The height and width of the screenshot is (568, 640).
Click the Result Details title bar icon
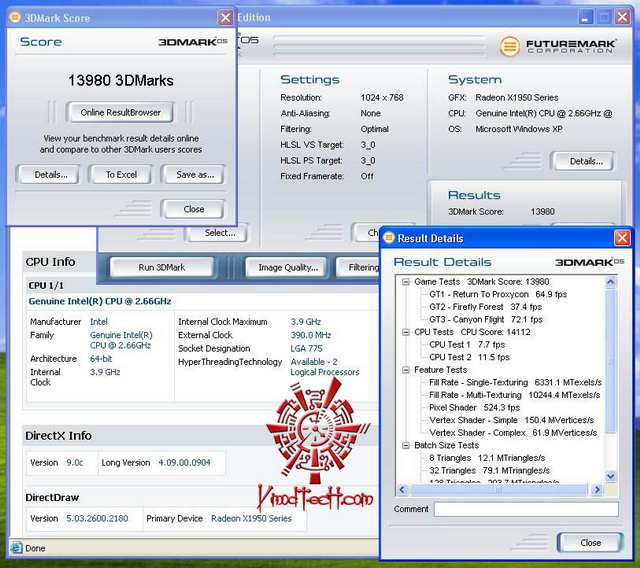click(389, 237)
